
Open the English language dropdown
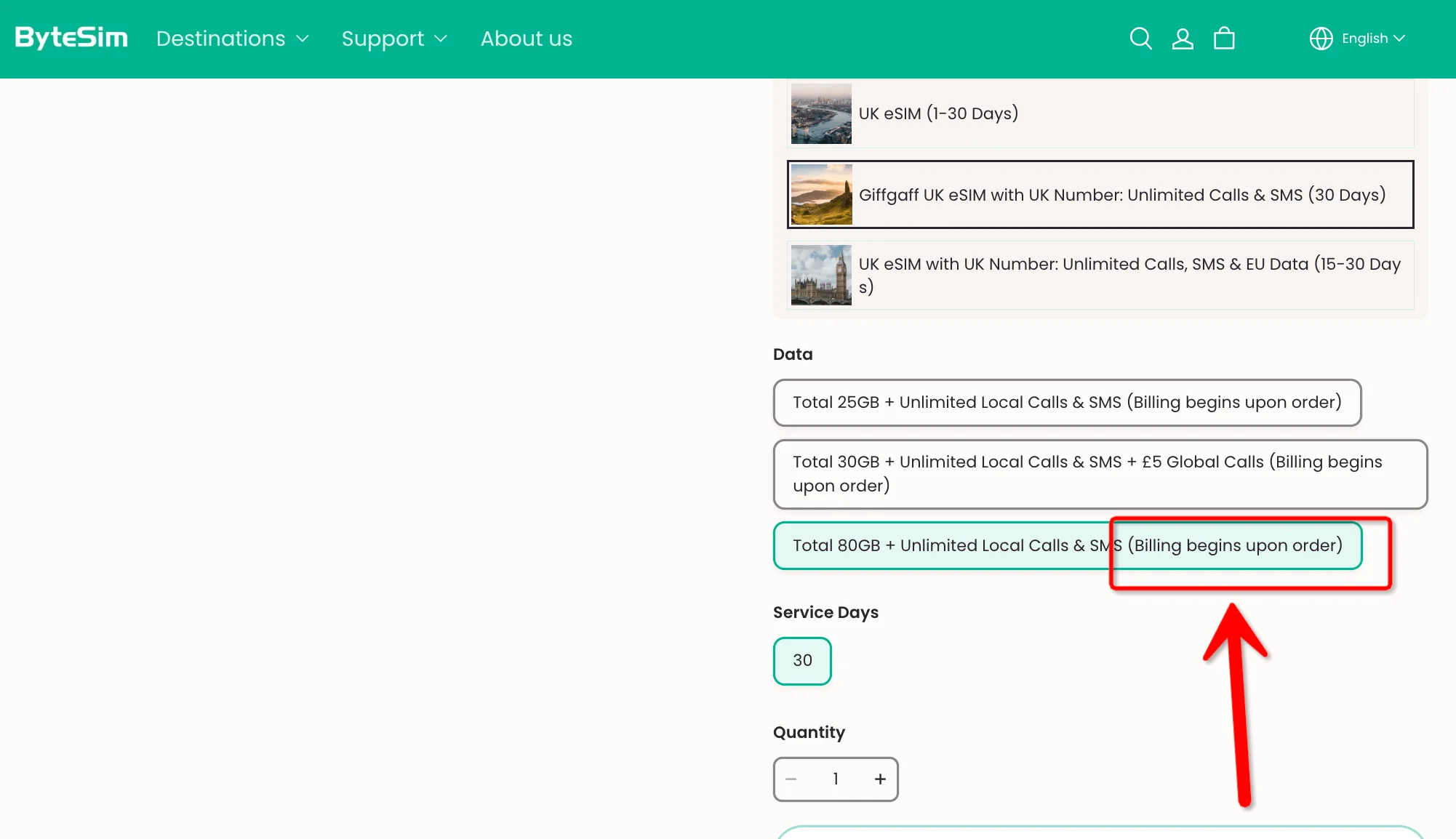coord(1373,39)
